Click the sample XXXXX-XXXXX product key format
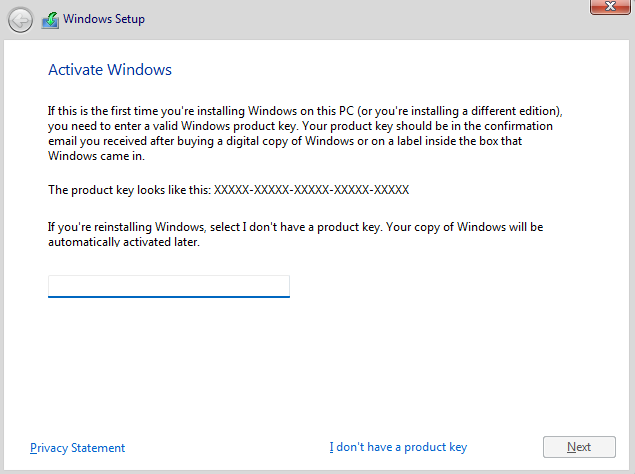This screenshot has height=474, width=635. (311, 190)
